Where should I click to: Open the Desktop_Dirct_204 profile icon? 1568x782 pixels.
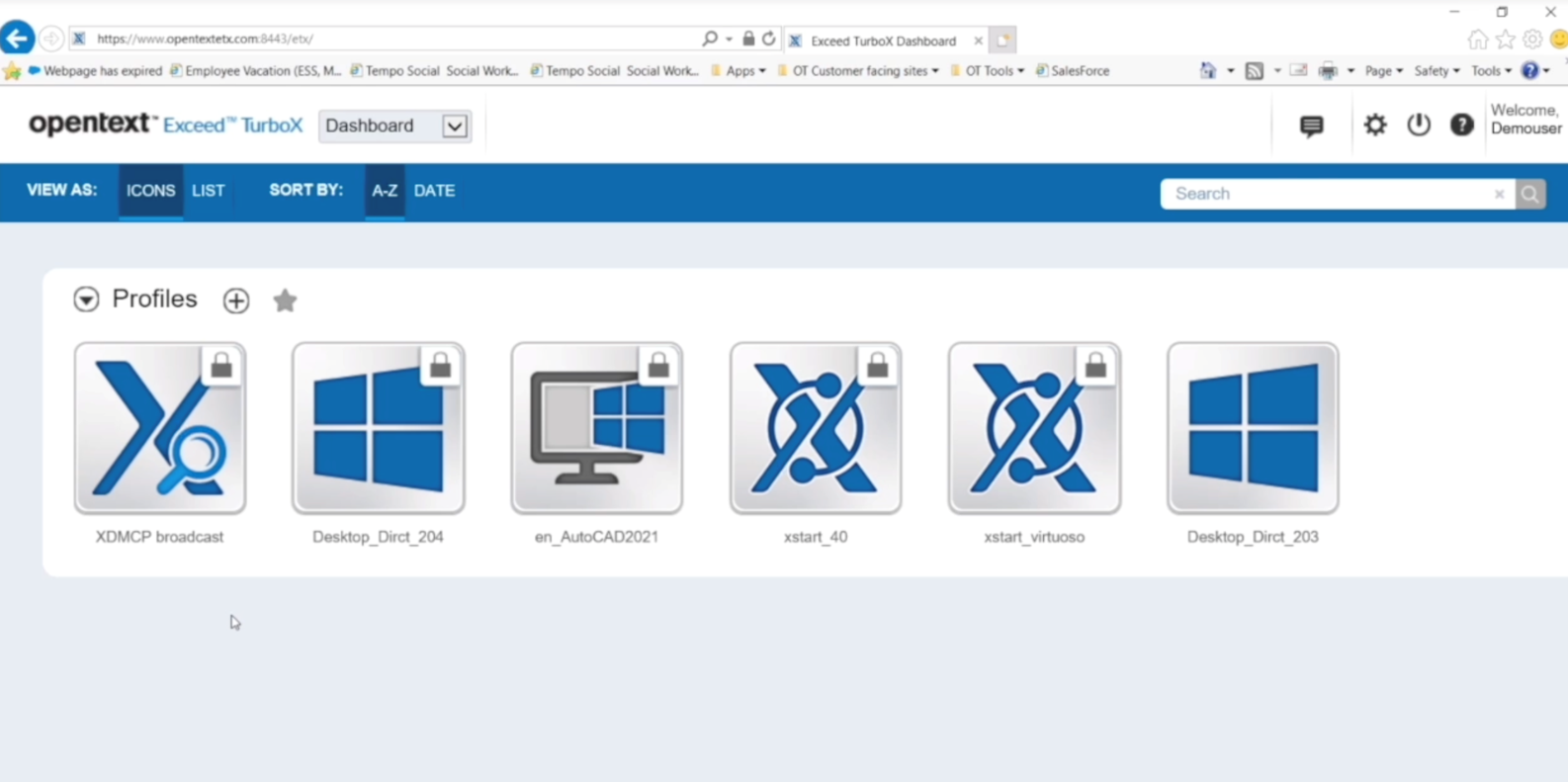coord(378,428)
